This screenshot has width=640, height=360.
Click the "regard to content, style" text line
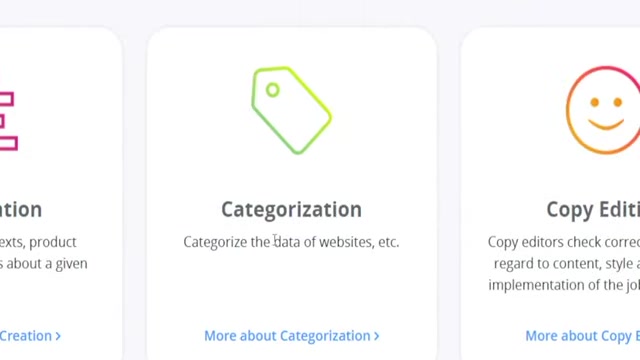[x=567, y=264]
